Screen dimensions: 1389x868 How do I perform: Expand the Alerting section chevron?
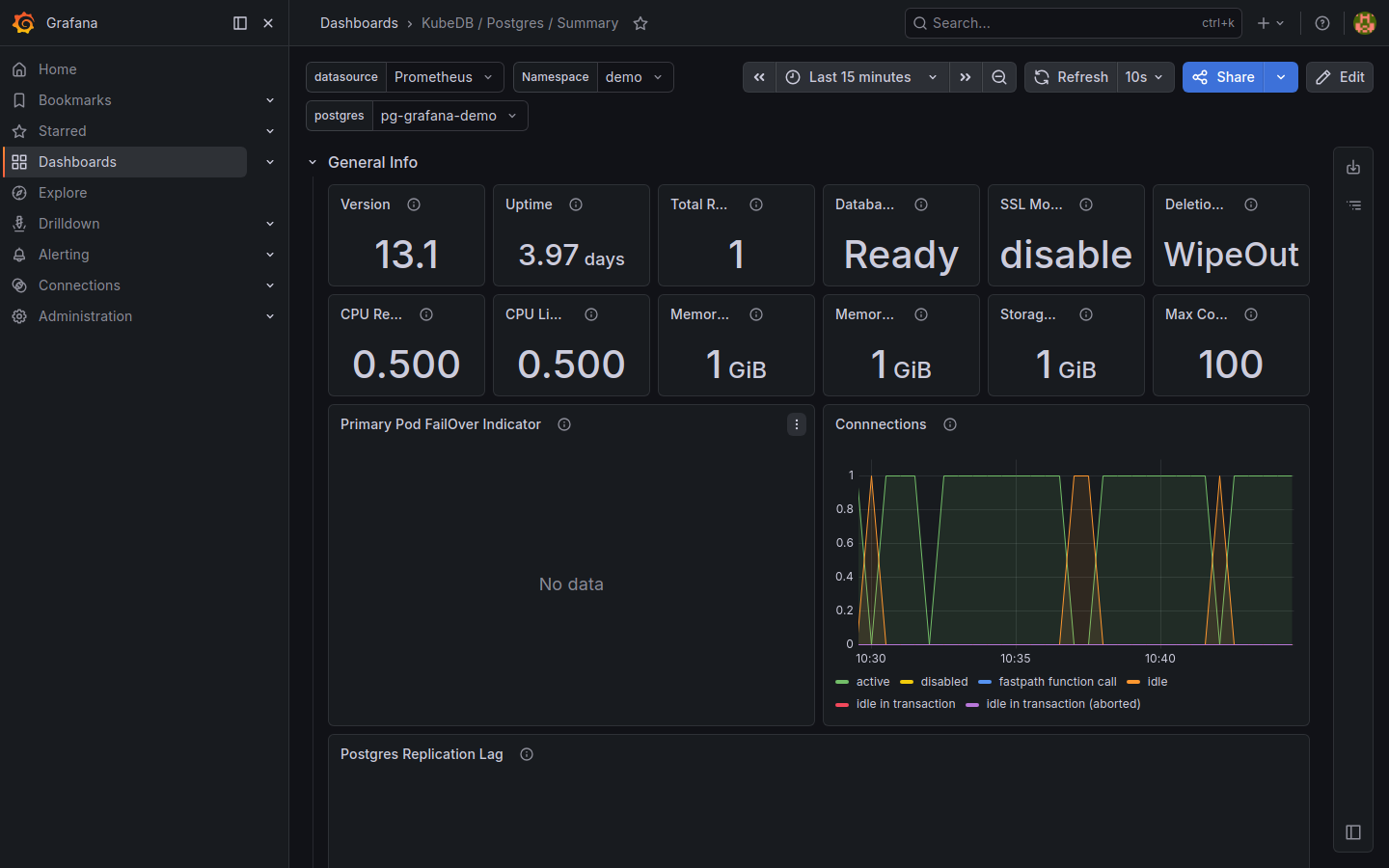click(270, 255)
